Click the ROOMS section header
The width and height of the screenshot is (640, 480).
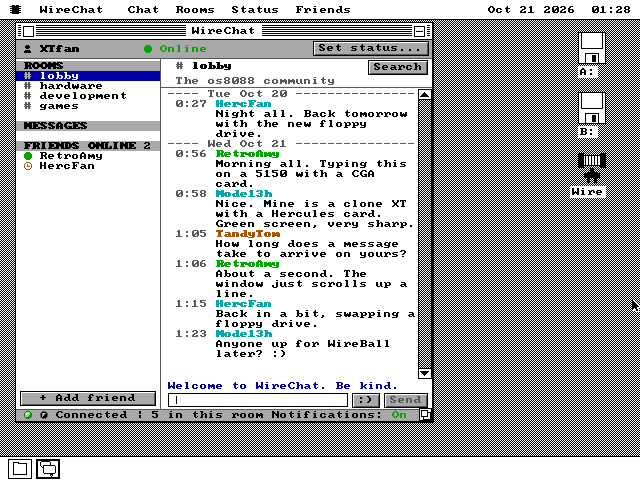coord(88,65)
